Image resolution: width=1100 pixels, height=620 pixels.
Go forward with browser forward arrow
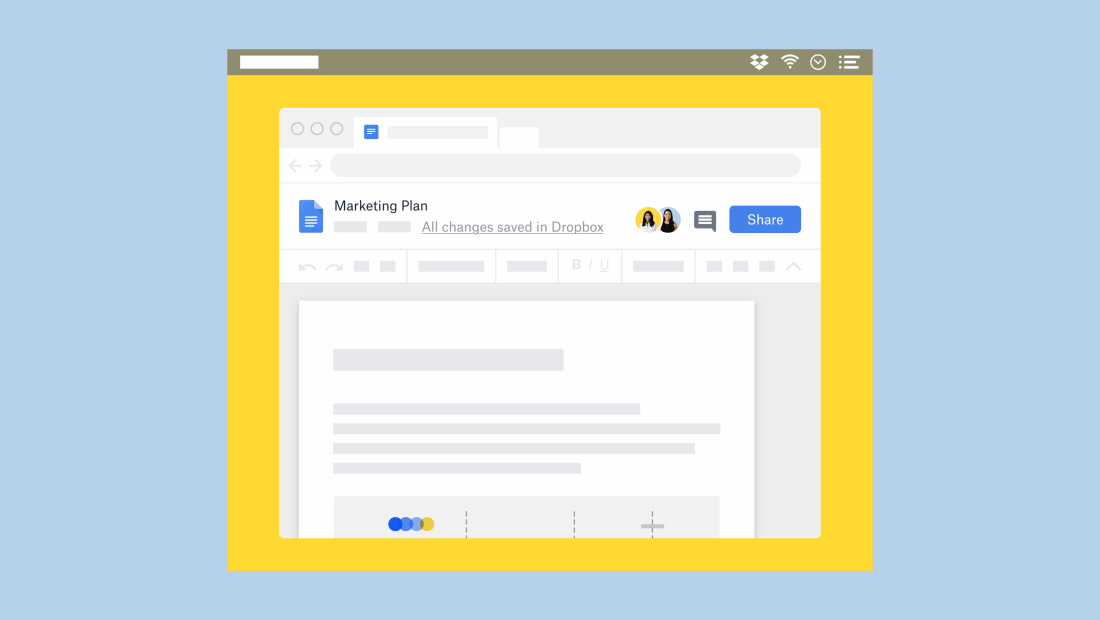click(x=315, y=166)
